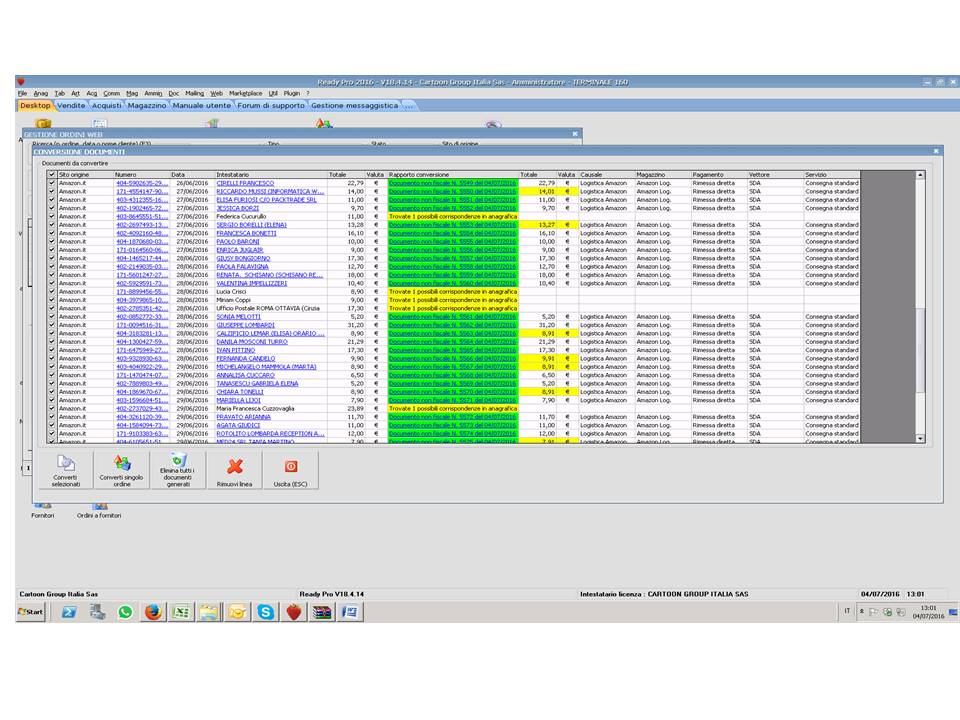Click Elimina tutti i documenti generati

click(178, 470)
